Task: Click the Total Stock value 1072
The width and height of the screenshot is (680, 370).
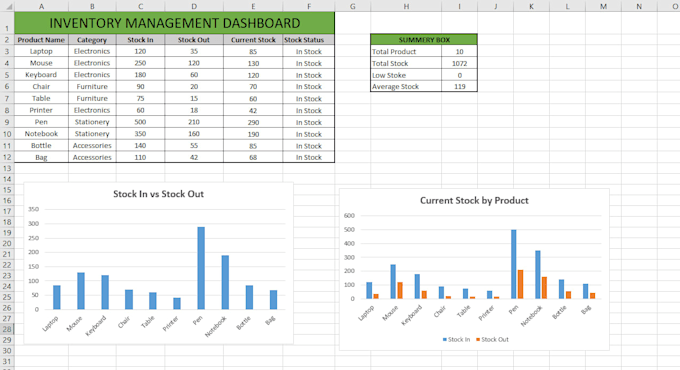Action: coord(459,63)
